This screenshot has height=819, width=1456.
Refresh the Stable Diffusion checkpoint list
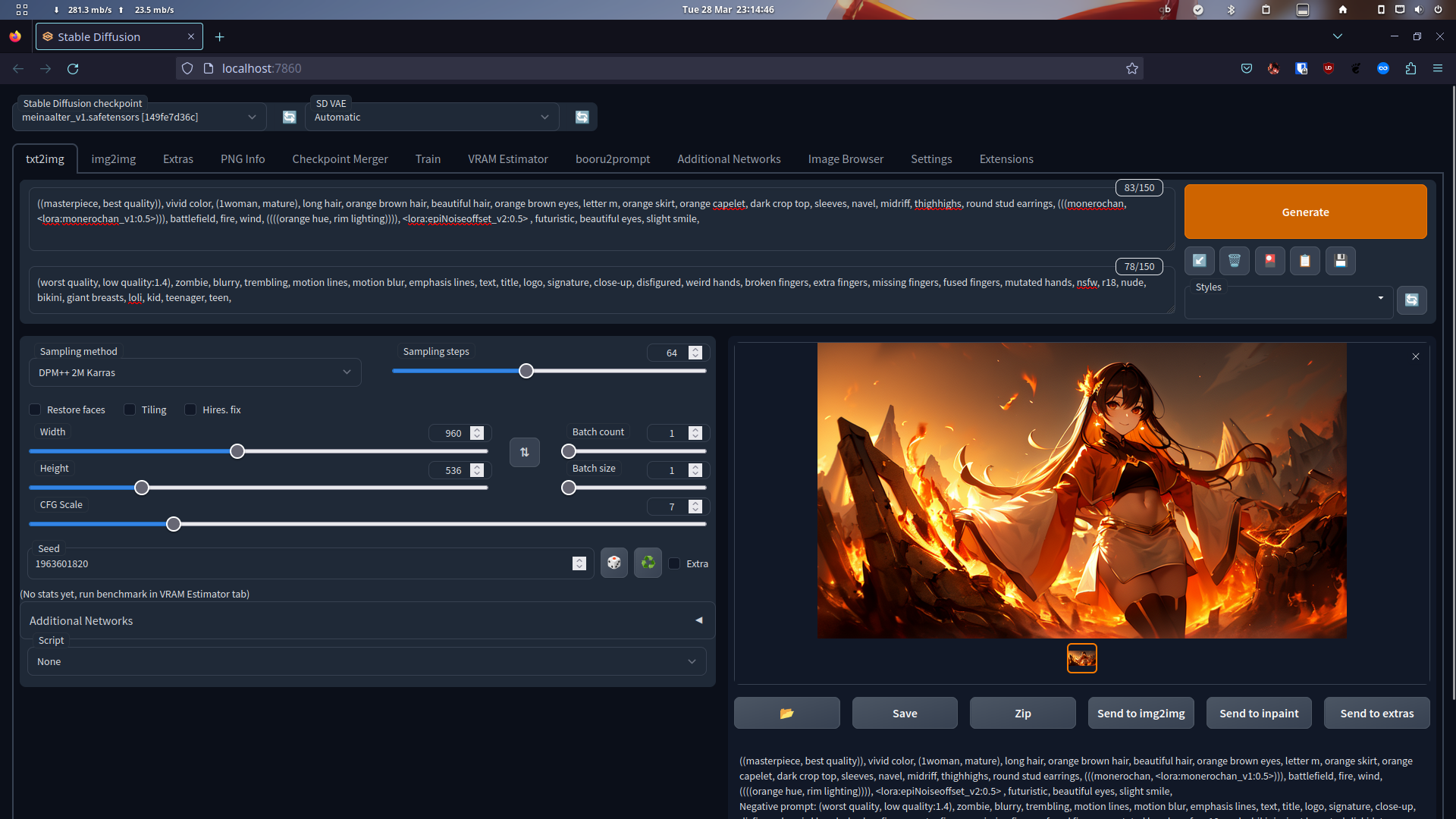[x=289, y=117]
